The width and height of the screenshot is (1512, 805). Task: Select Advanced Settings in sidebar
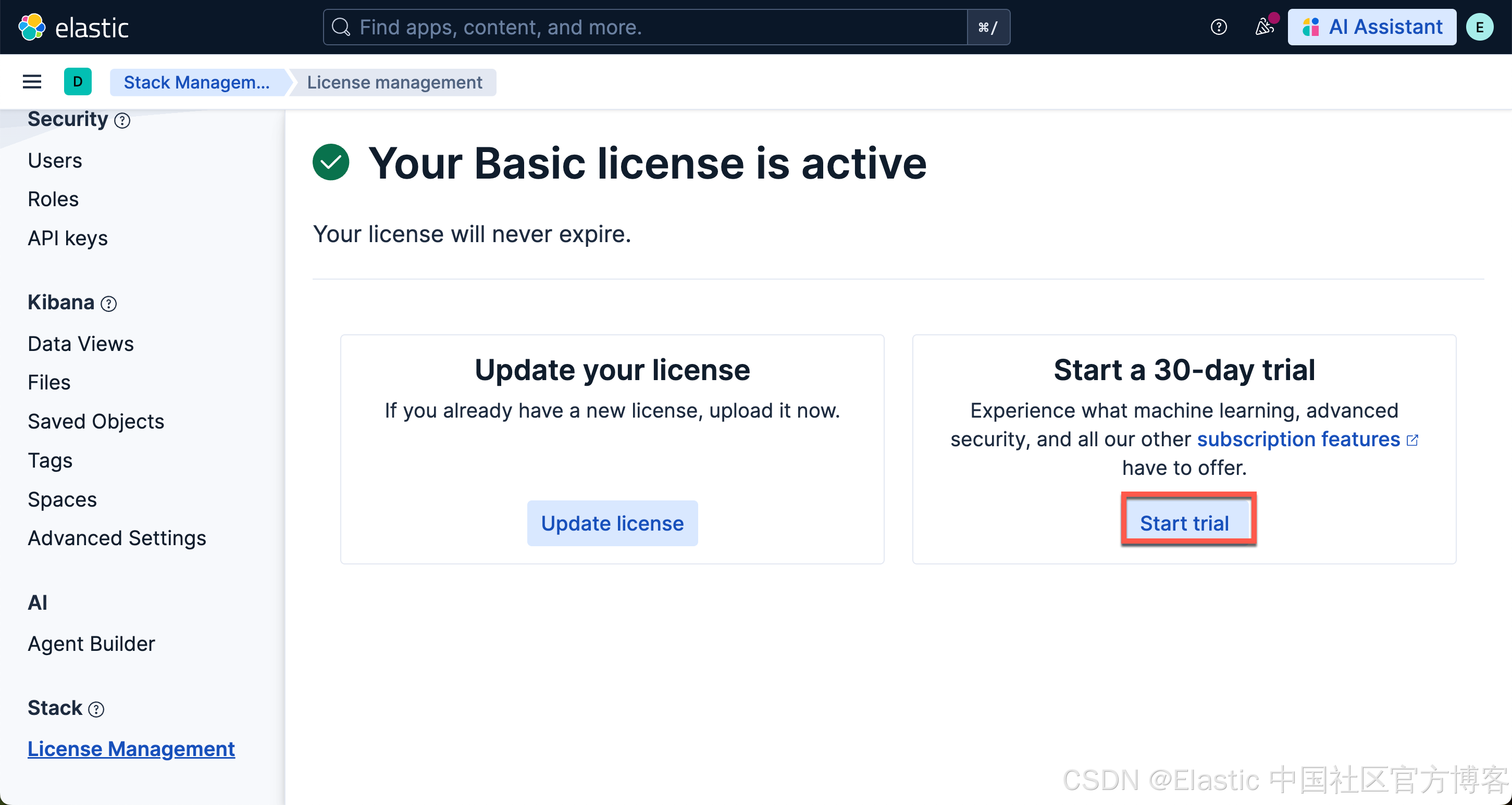117,538
